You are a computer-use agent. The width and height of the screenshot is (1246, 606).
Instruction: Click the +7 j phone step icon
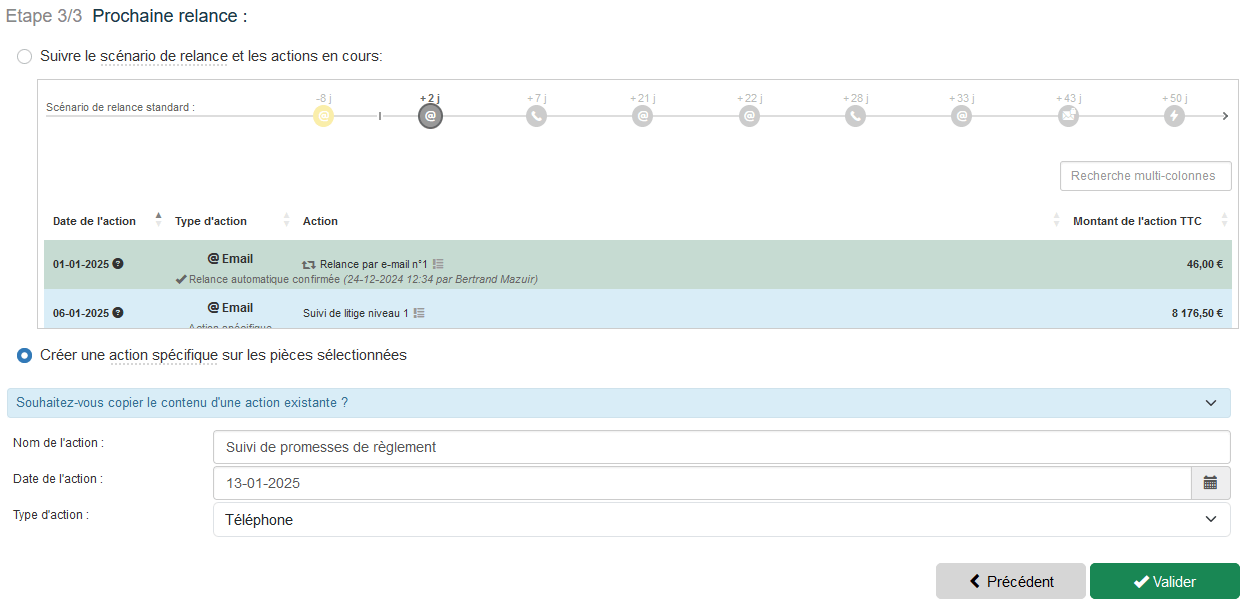(x=536, y=116)
